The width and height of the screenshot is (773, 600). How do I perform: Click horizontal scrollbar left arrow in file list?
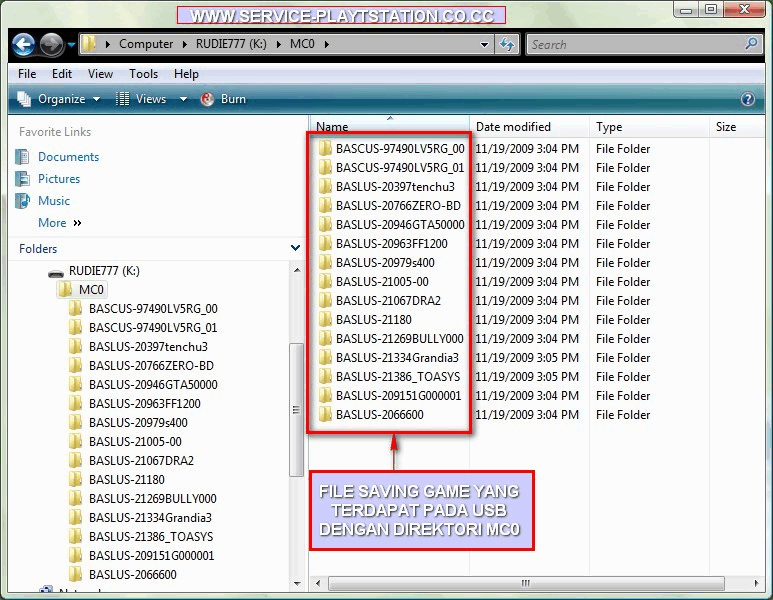318,583
